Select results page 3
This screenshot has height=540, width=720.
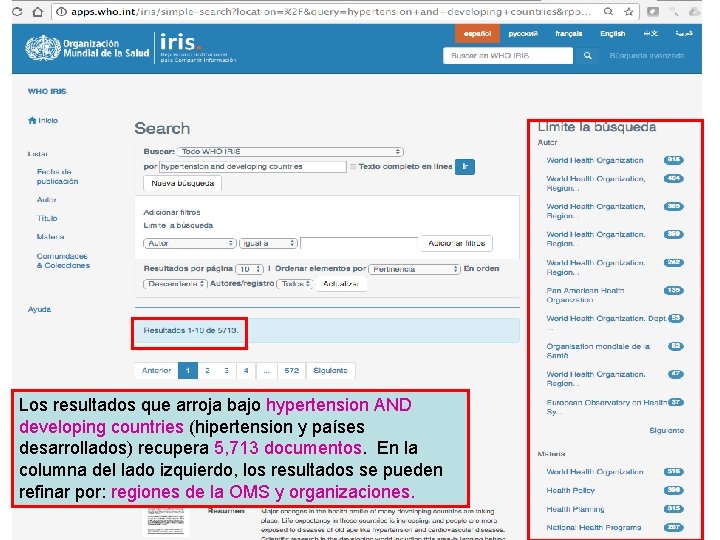227,371
